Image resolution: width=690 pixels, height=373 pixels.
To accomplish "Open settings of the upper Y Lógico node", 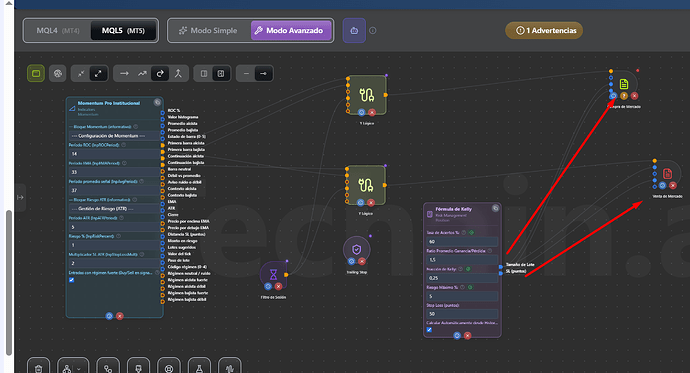I will click(x=361, y=113).
